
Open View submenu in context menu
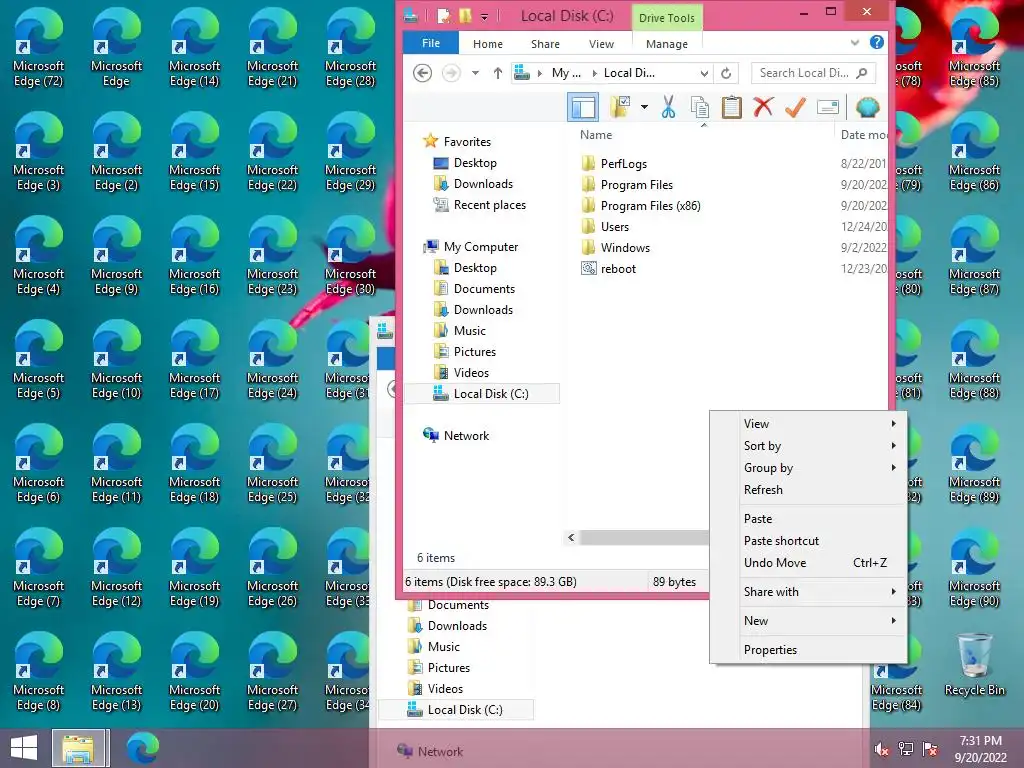coord(808,424)
